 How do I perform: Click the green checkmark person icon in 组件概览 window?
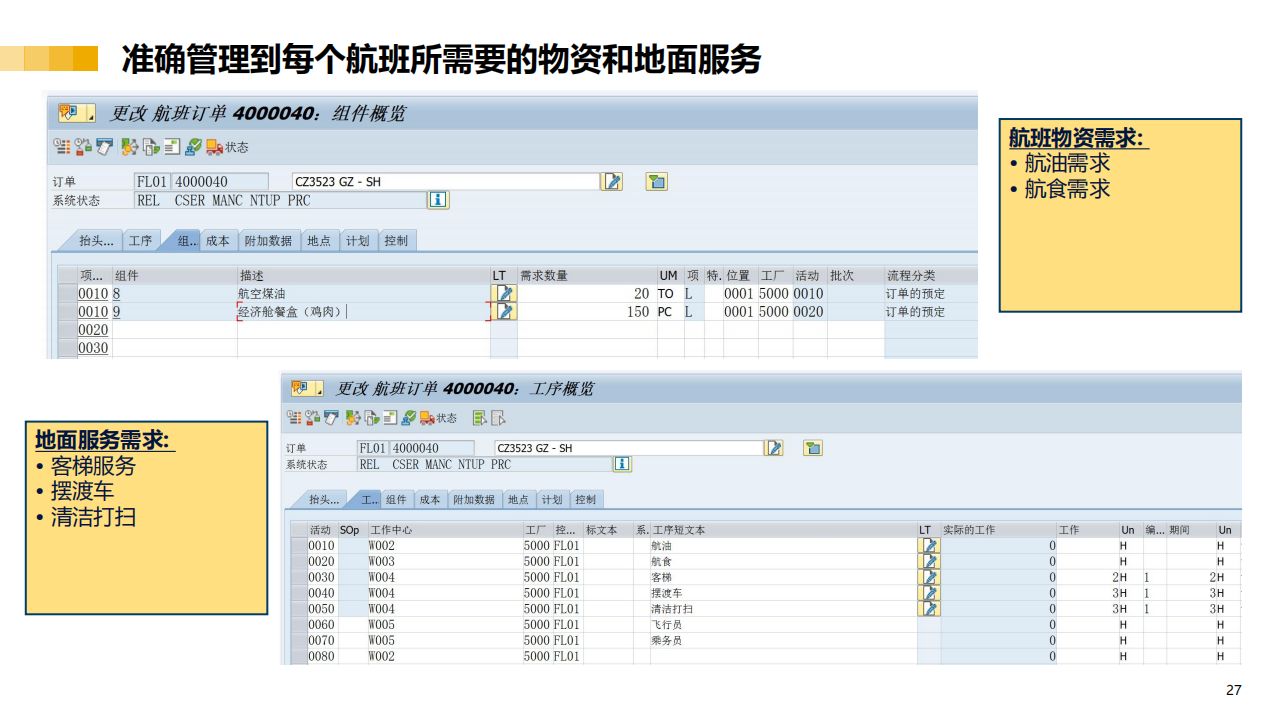[193, 147]
